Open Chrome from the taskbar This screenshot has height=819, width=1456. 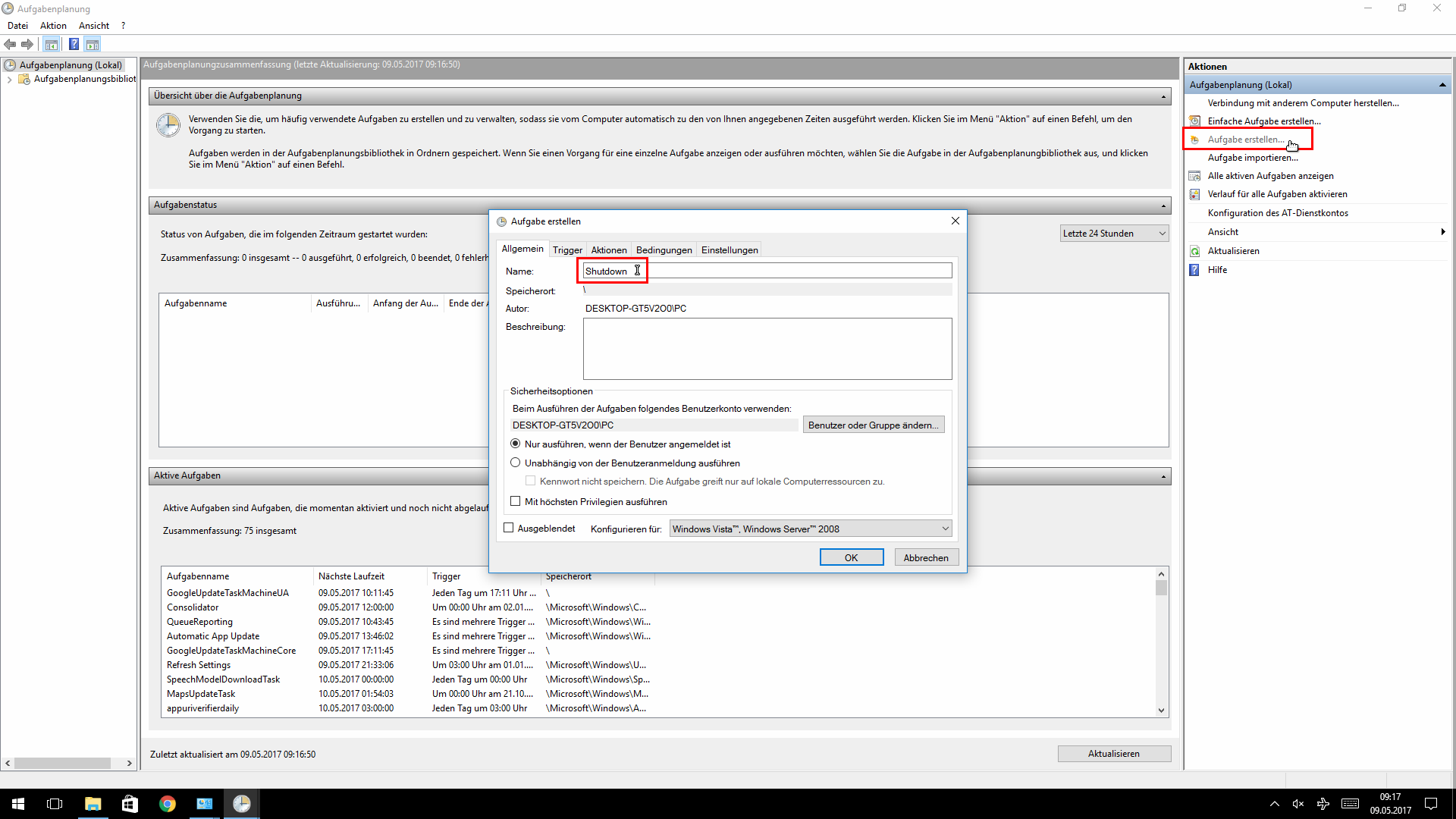tap(167, 804)
